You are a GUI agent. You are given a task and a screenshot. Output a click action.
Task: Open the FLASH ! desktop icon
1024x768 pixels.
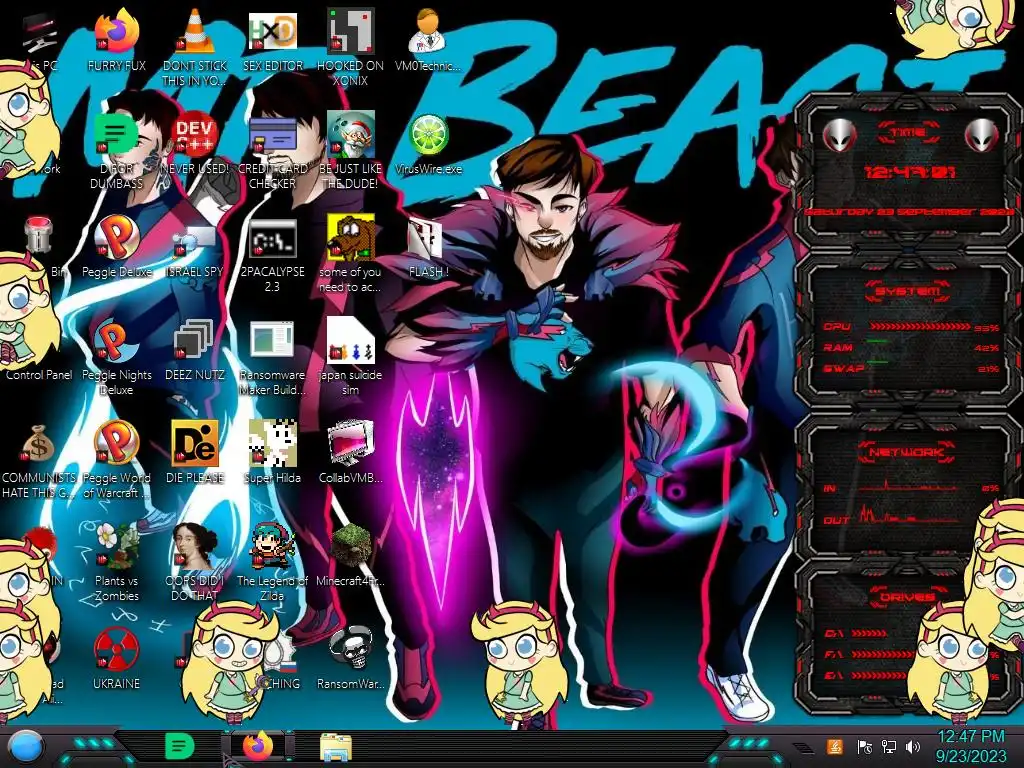pos(426,238)
